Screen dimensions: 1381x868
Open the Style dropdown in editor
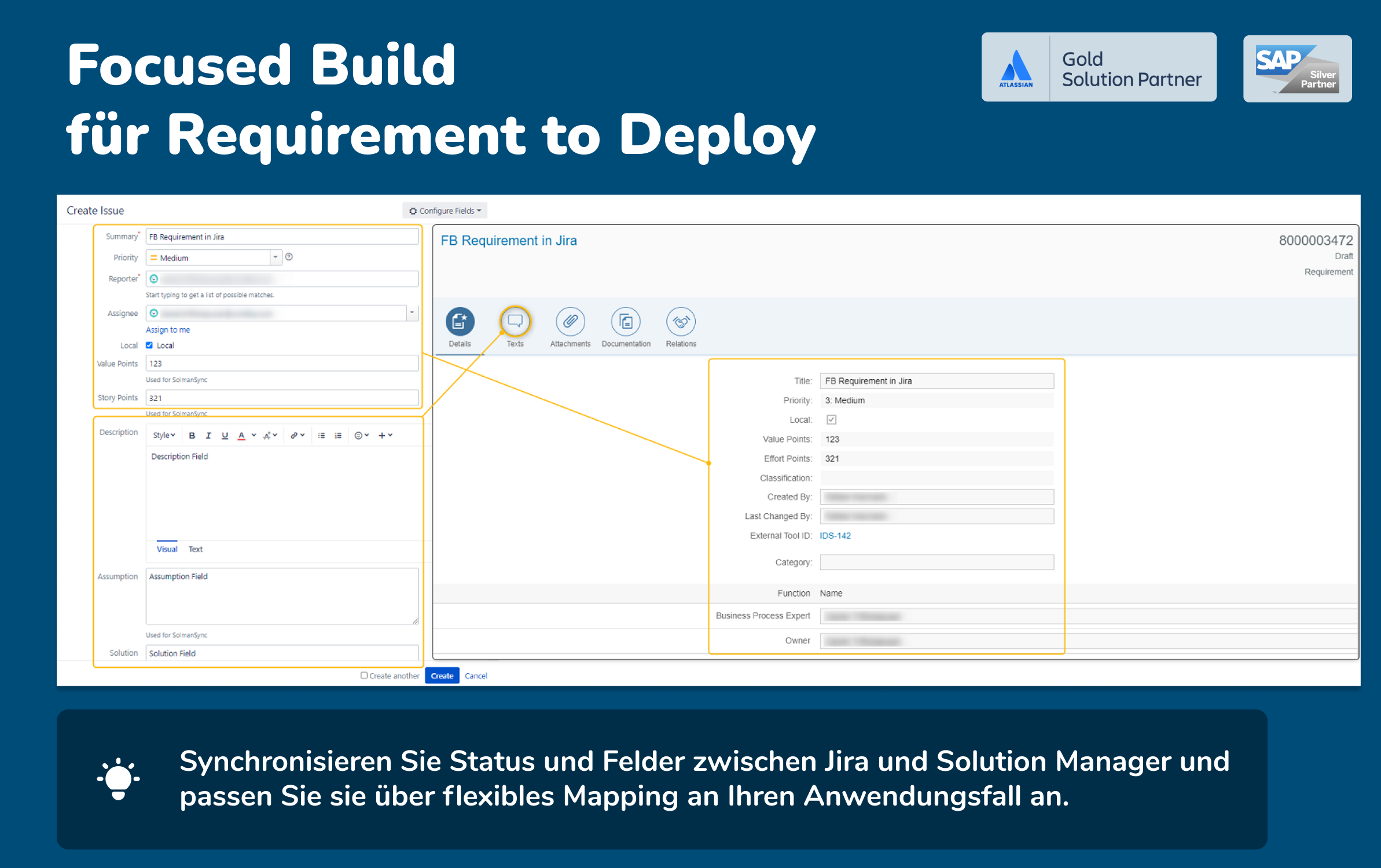164,435
